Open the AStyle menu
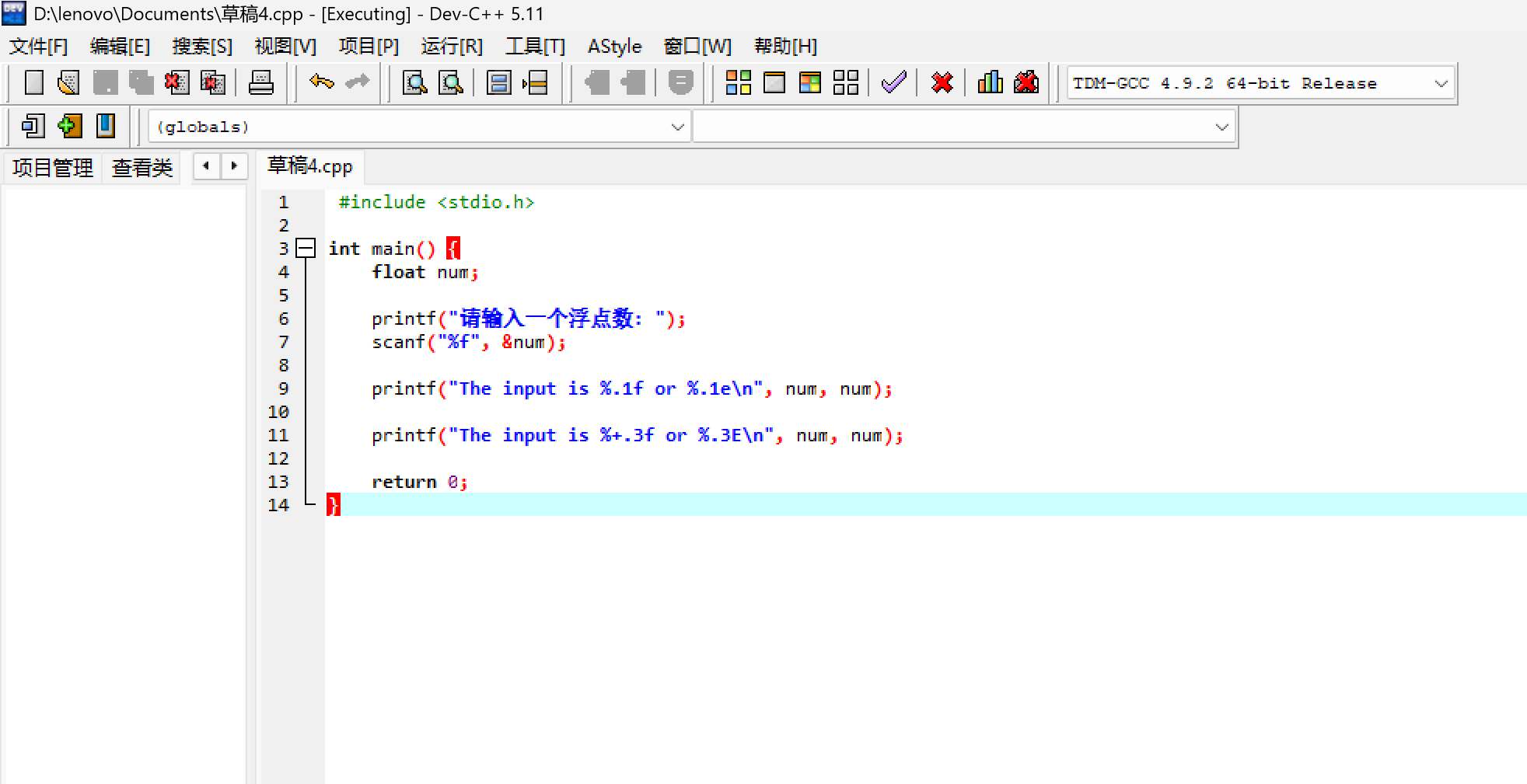 [615, 47]
